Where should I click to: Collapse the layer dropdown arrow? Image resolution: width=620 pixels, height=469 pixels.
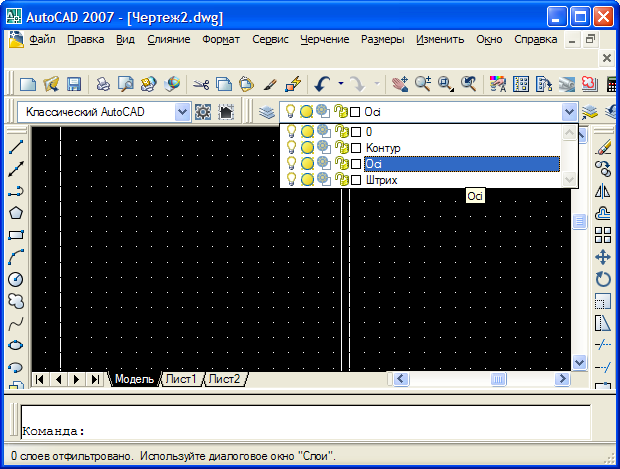pyautogui.click(x=569, y=112)
